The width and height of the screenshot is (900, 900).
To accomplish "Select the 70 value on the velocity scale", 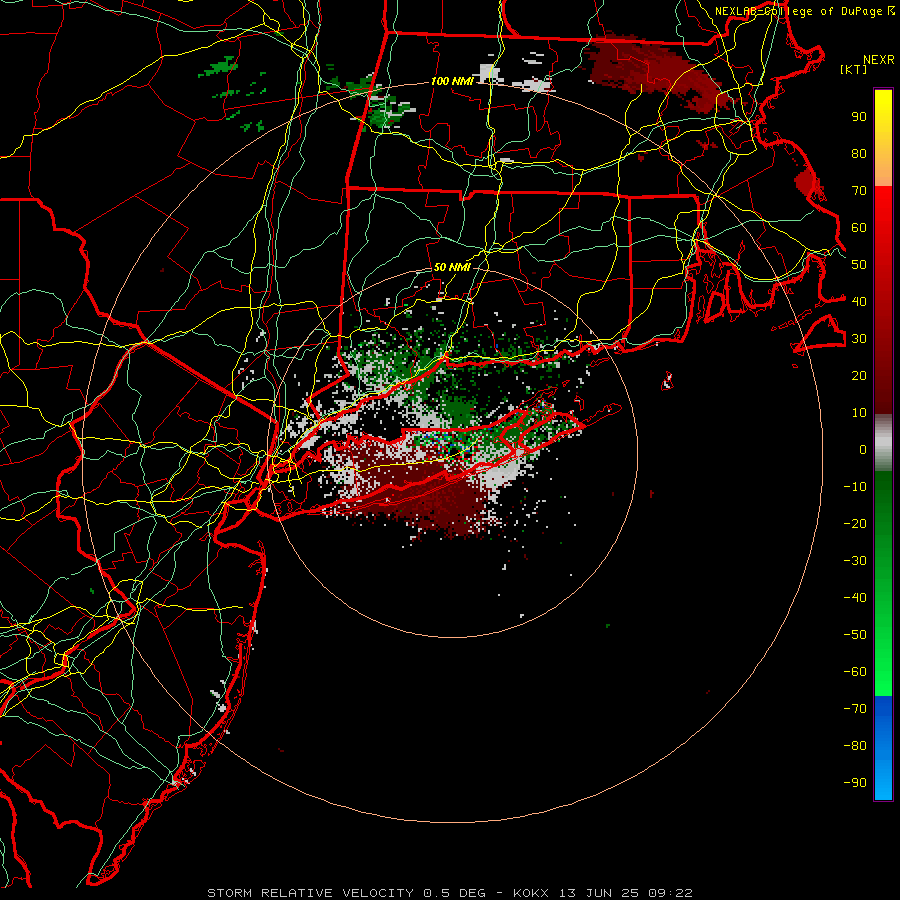I will coord(859,191).
